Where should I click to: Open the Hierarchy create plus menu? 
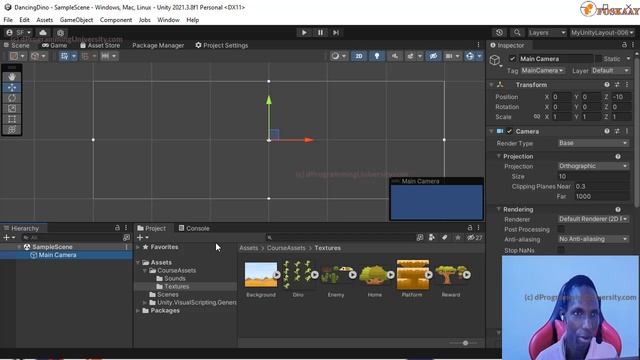[x=9, y=238]
